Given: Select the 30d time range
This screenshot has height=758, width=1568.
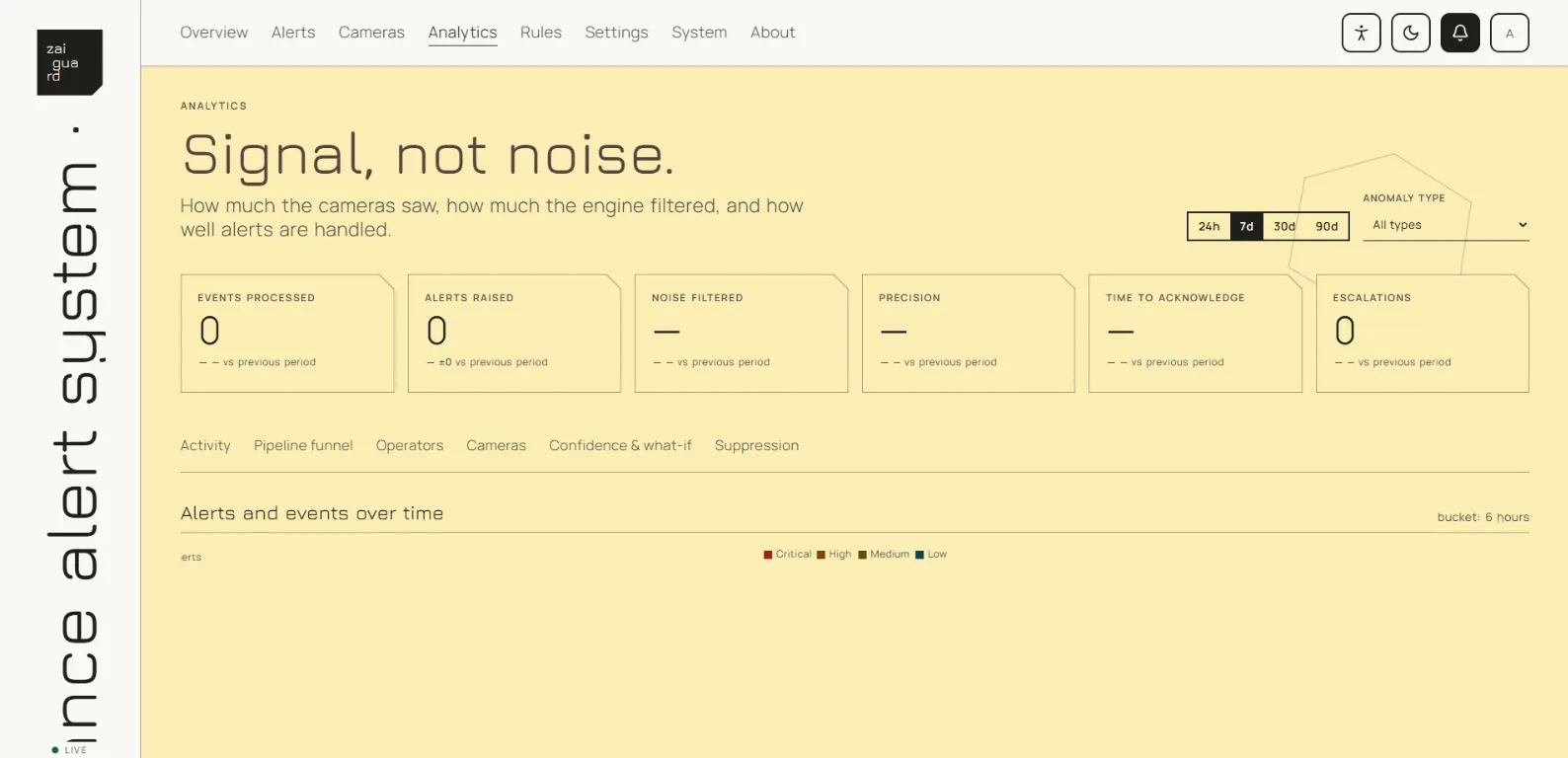Looking at the screenshot, I should (1284, 226).
